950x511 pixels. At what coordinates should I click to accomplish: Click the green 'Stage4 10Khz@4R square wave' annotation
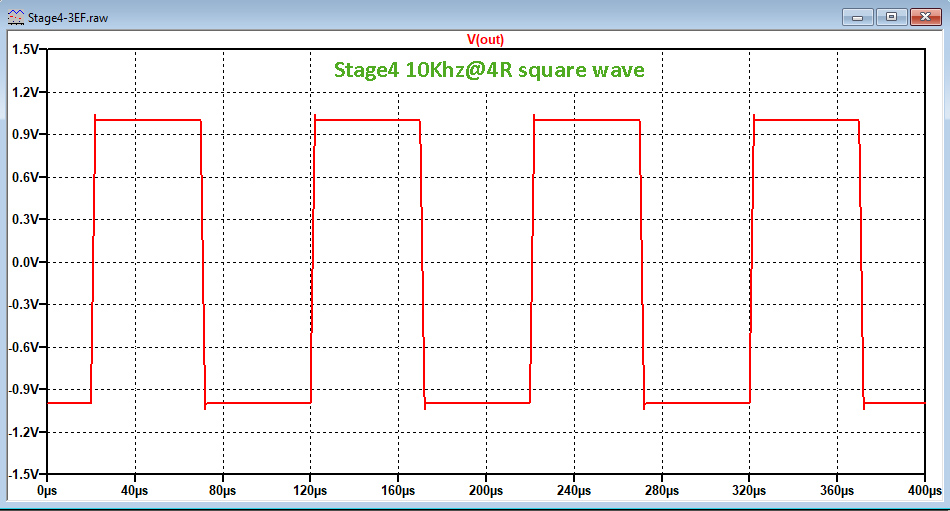pyautogui.click(x=489, y=70)
